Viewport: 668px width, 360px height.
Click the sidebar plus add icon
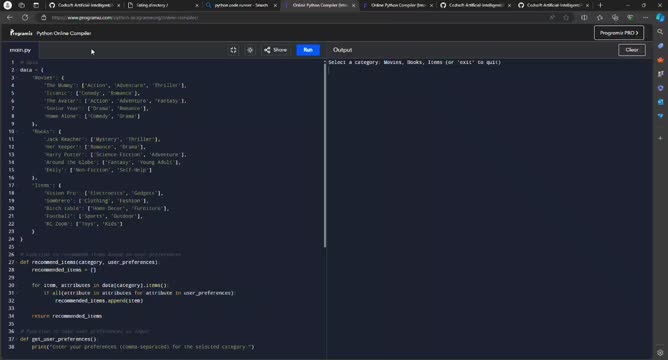click(x=660, y=138)
